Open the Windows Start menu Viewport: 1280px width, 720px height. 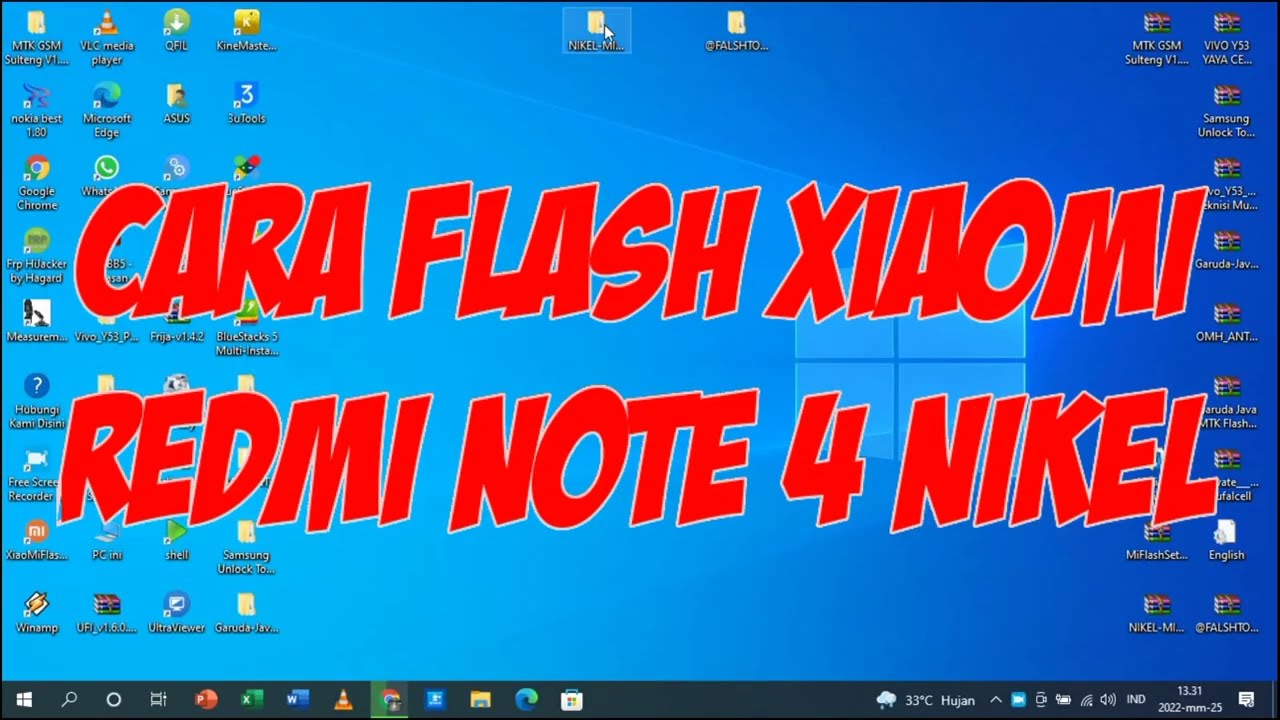24,700
